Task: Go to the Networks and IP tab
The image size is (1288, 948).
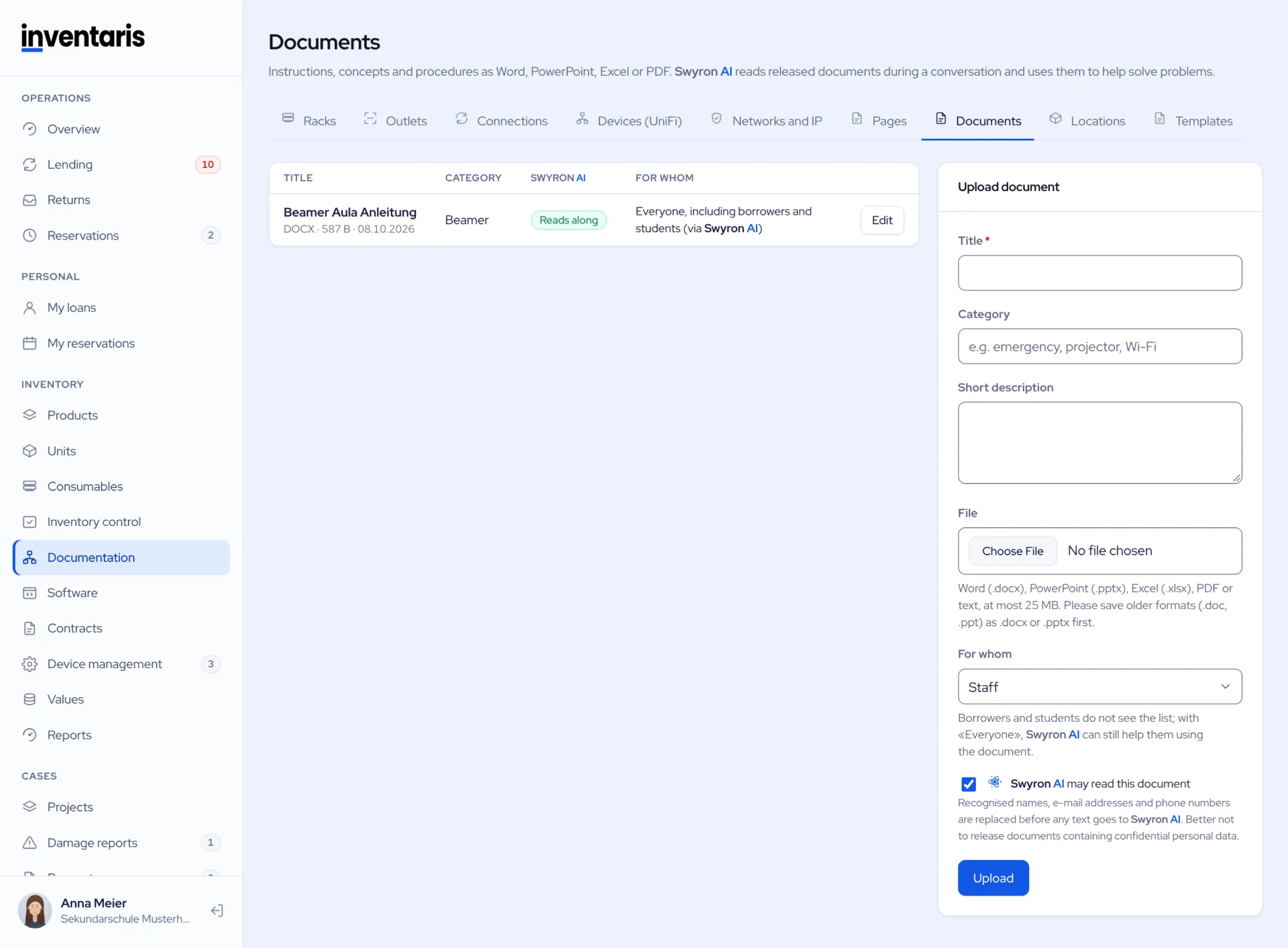Action: 766,120
